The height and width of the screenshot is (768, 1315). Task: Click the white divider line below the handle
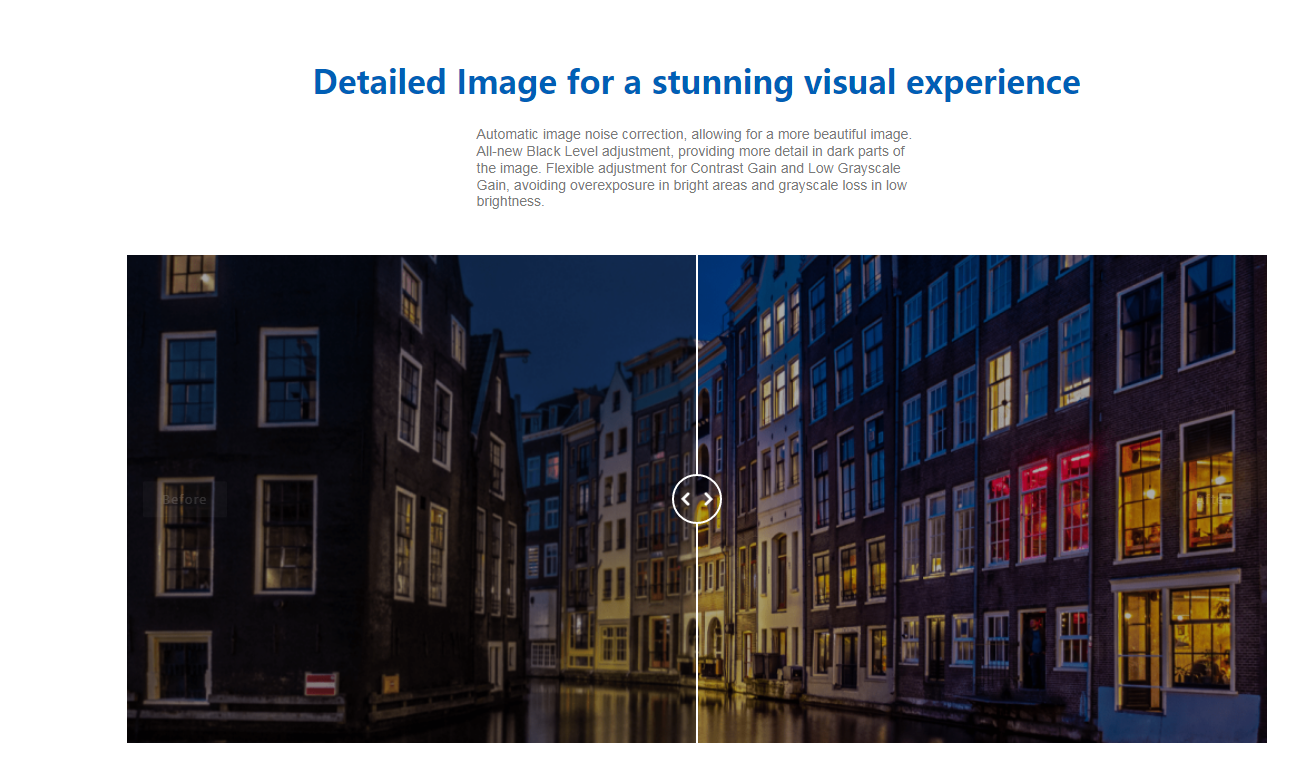click(x=697, y=640)
